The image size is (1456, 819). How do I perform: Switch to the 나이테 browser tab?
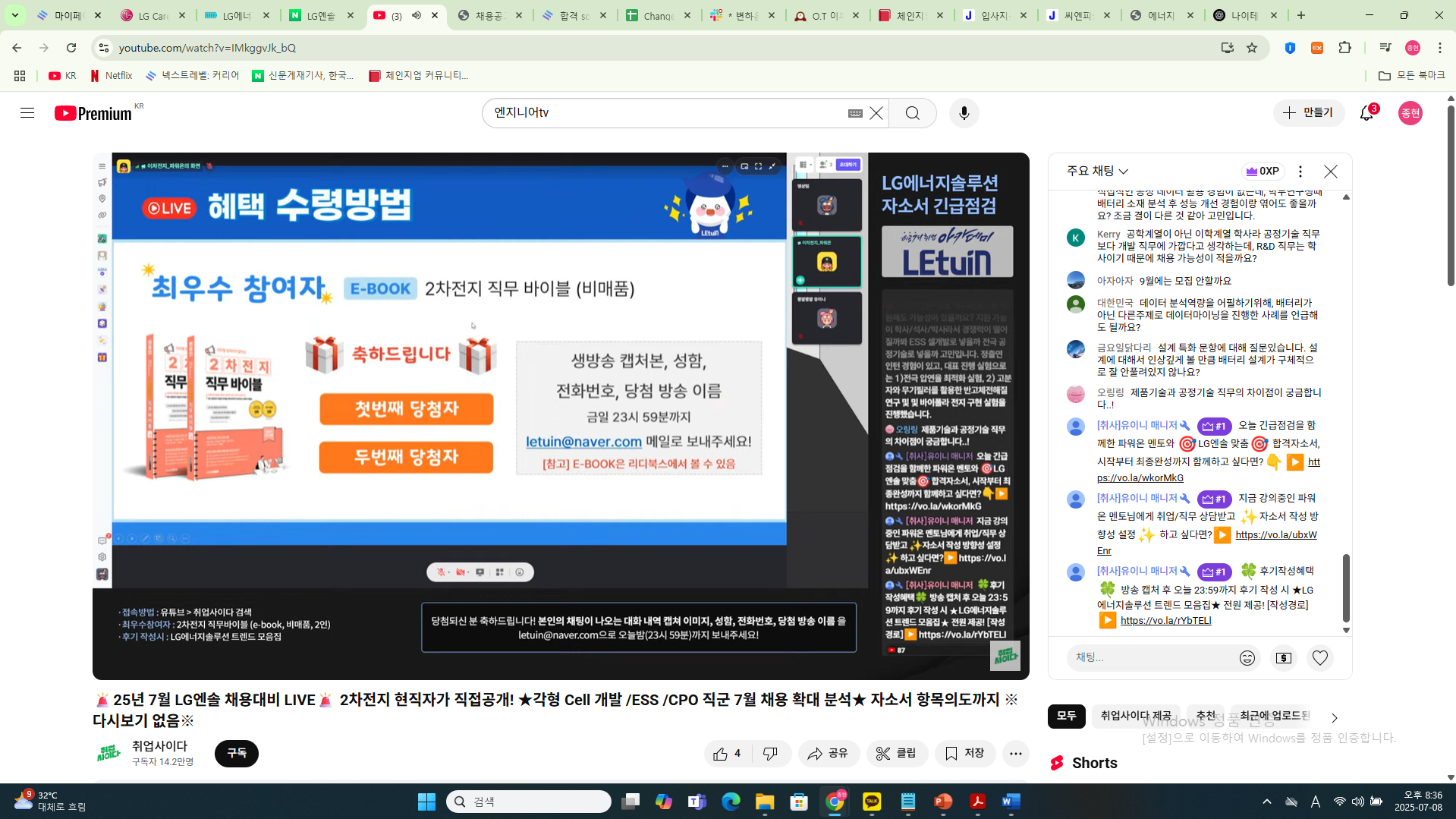(1245, 15)
